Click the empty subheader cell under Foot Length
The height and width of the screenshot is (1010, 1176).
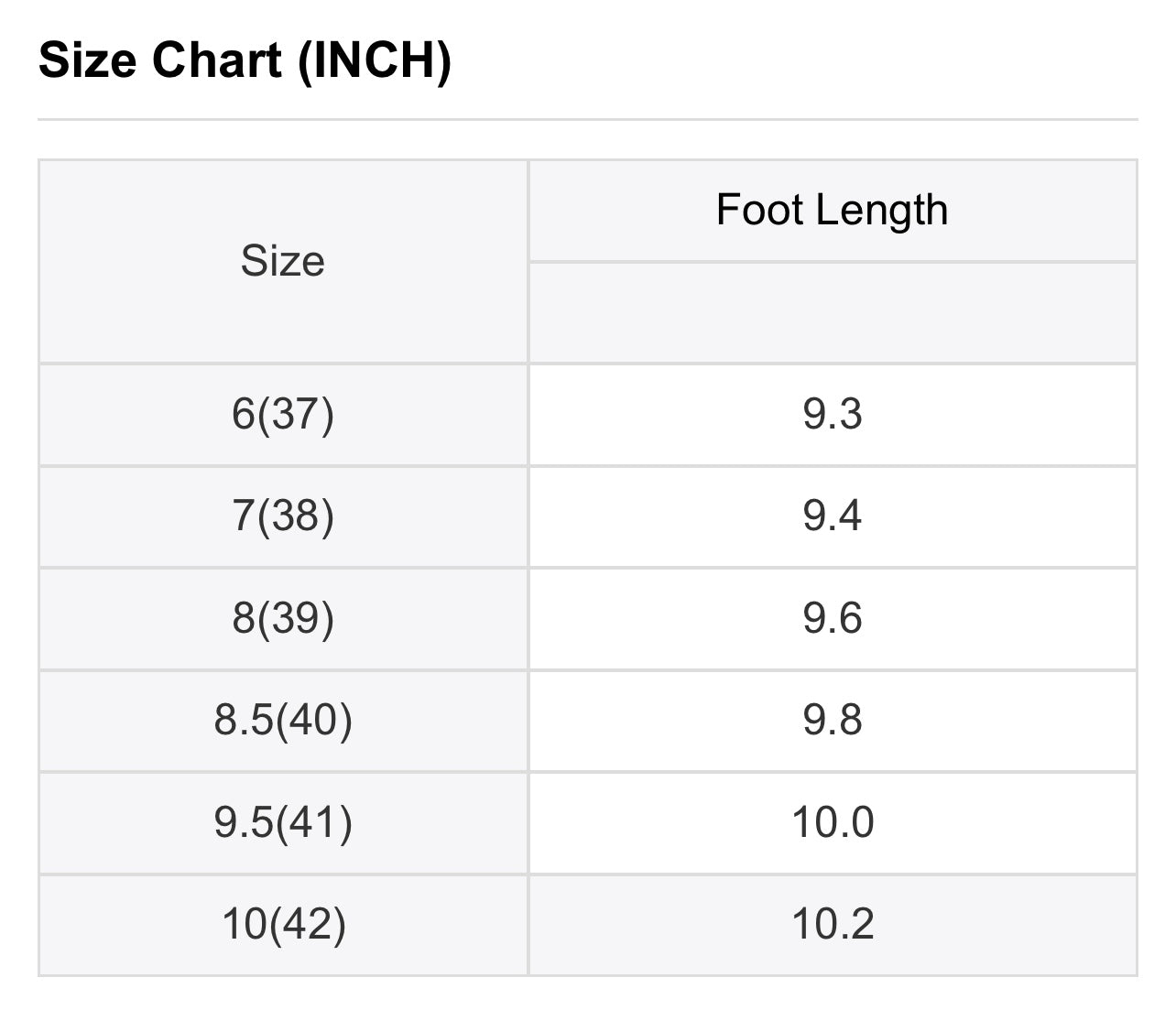click(x=832, y=313)
